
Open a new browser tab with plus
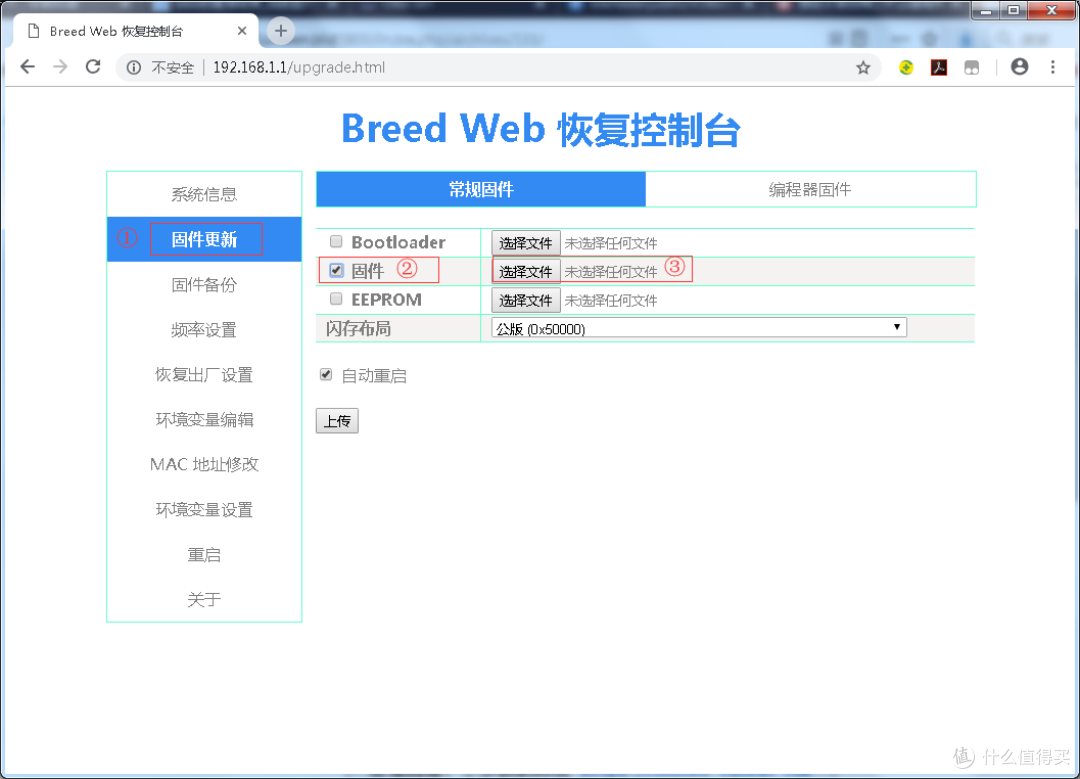[x=280, y=31]
